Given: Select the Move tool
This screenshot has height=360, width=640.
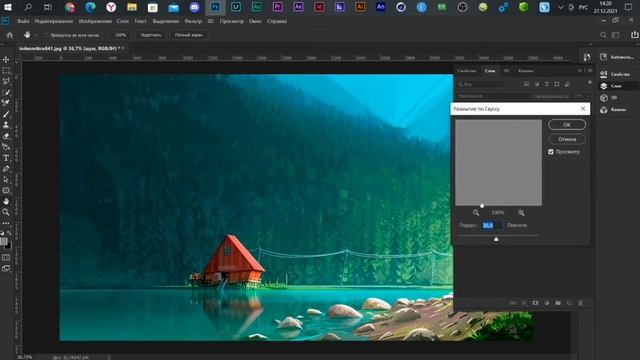Looking at the screenshot, I should [x=6, y=60].
